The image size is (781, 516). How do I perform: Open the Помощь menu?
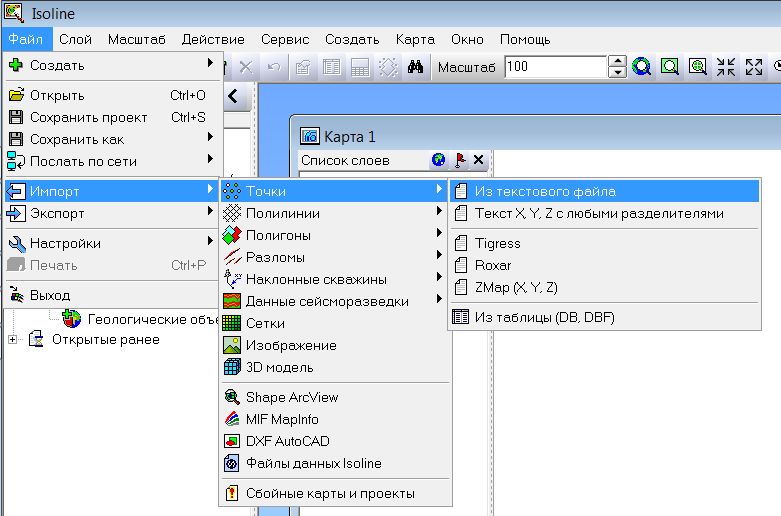(525, 39)
